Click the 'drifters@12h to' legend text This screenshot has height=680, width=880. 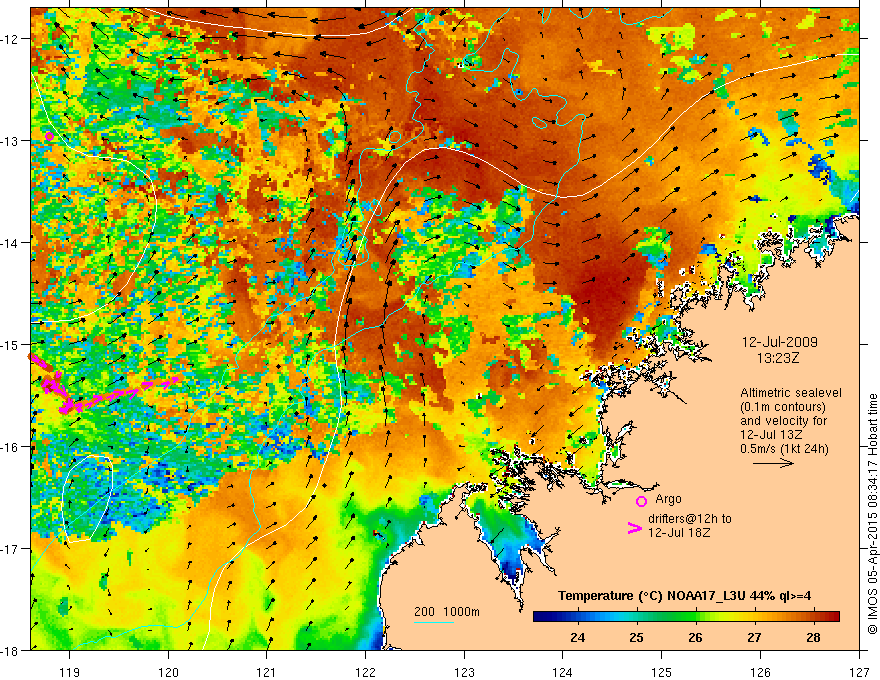coord(690,518)
